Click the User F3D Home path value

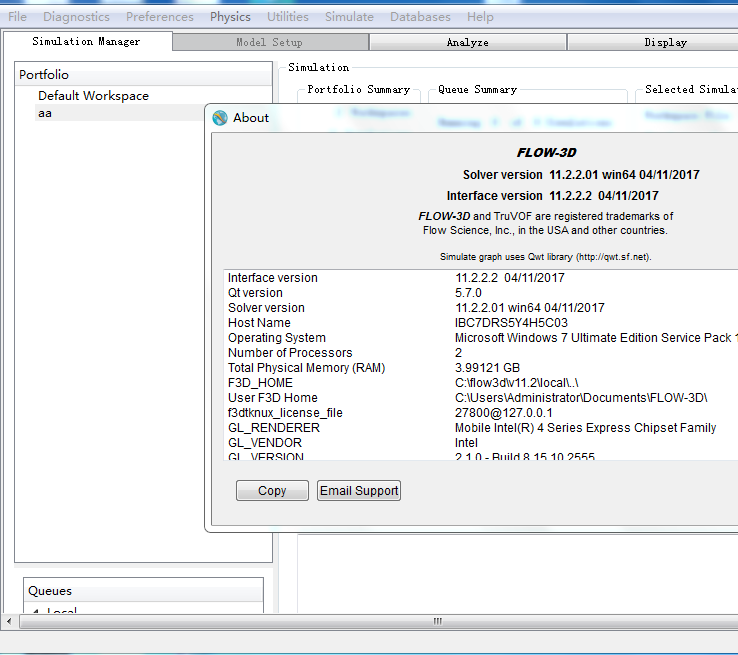[581, 398]
